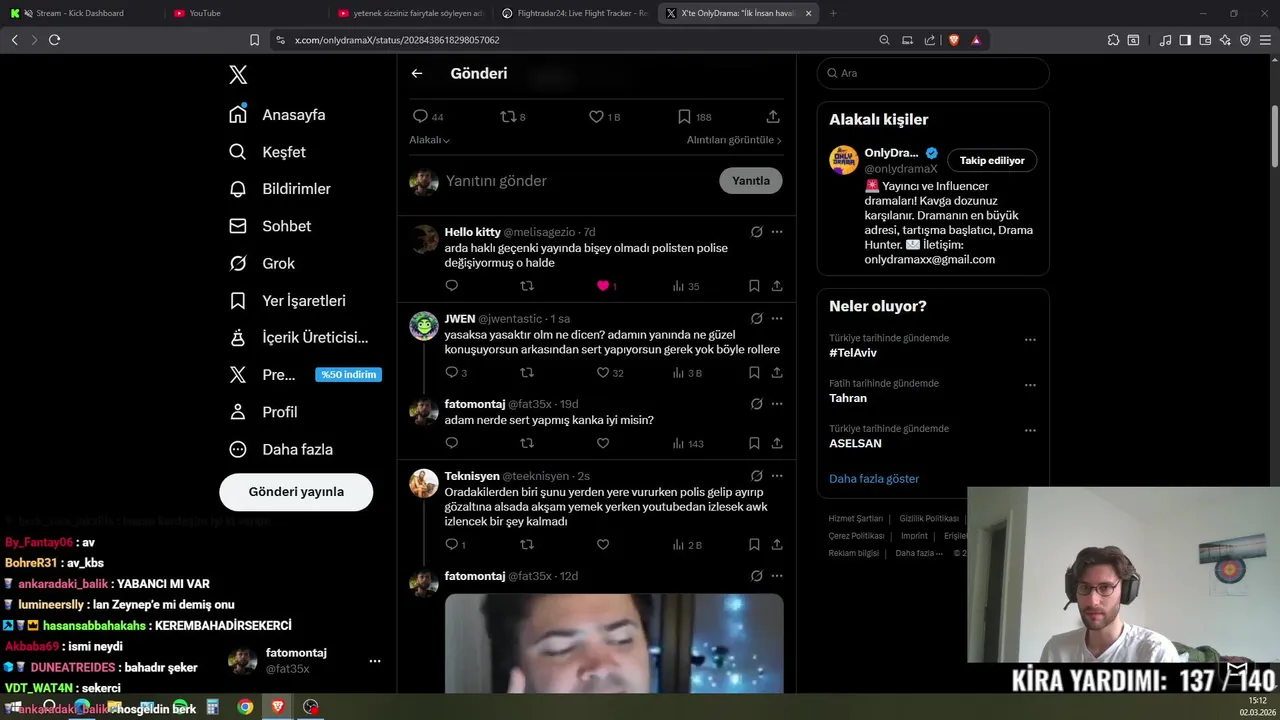Bookmark the JWEN reply
Viewport: 1280px width, 720px height.
754,373
